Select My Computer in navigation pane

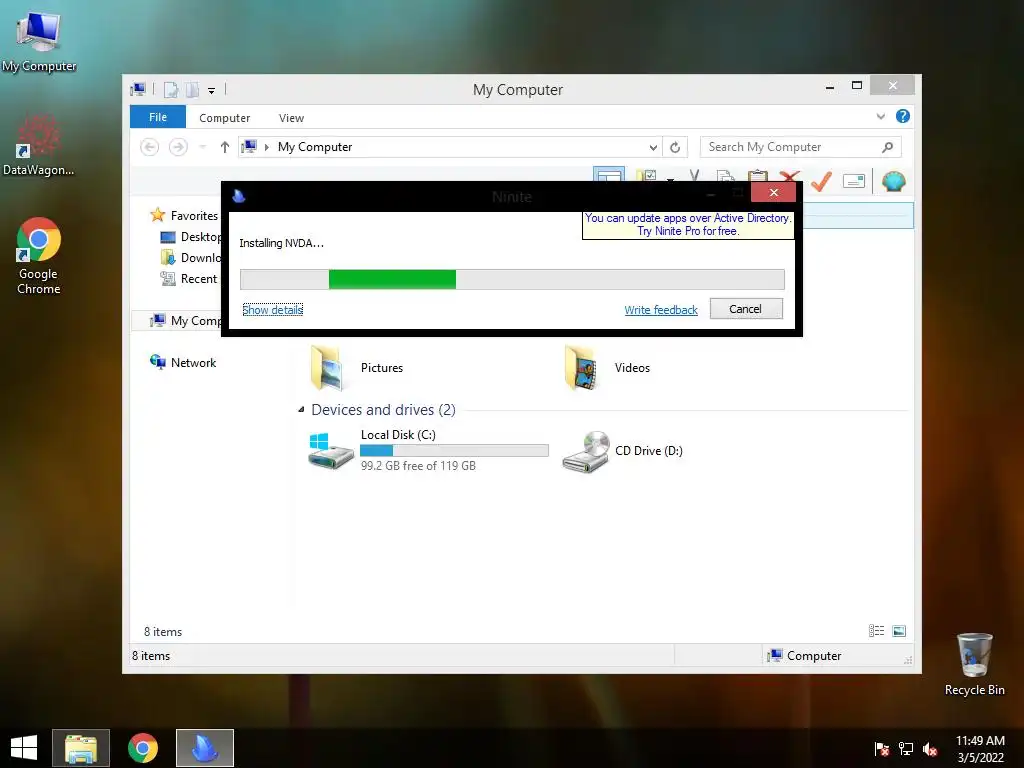(187, 321)
